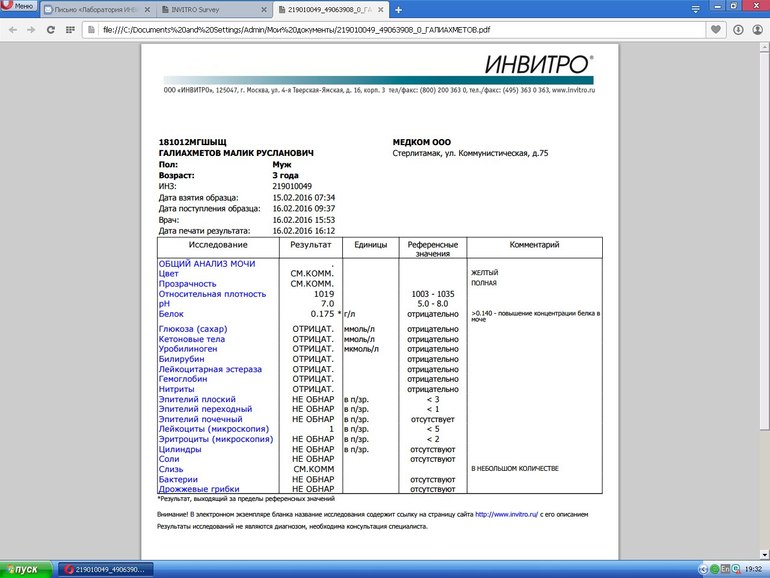
Task: Reload the page
Action: coord(52,29)
